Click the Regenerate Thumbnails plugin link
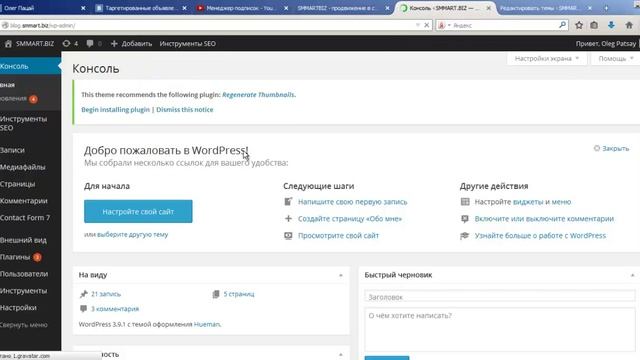The height and width of the screenshot is (360, 640). [259, 95]
